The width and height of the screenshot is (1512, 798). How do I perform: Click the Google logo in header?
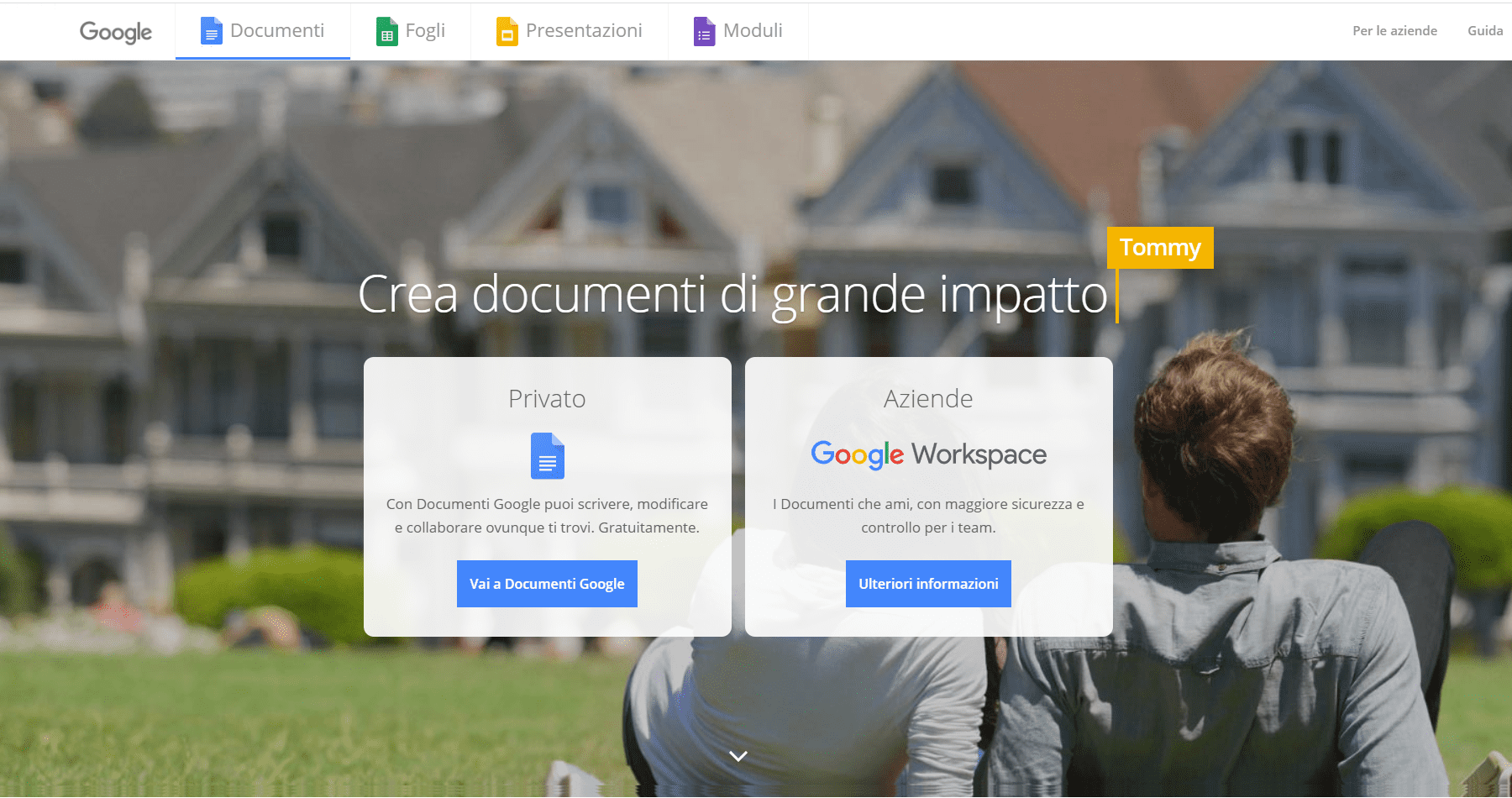pyautogui.click(x=116, y=32)
